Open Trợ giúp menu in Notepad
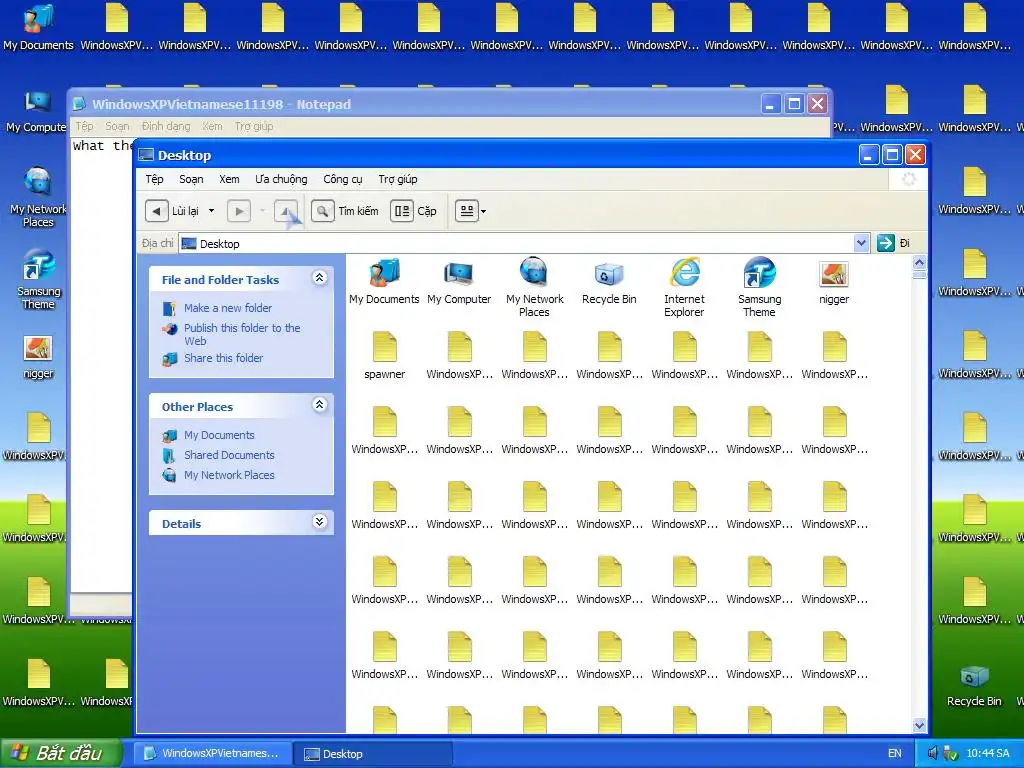Image resolution: width=1024 pixels, height=768 pixels. [x=254, y=126]
